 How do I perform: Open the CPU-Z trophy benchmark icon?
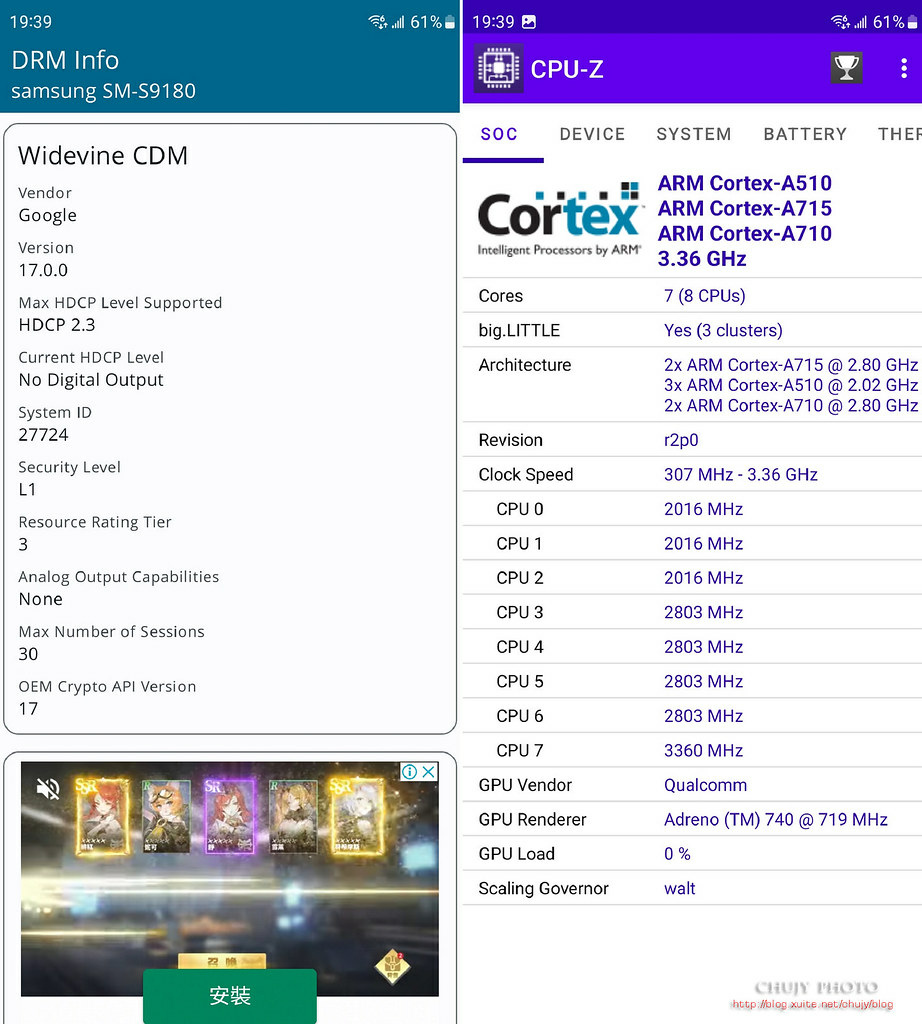846,68
